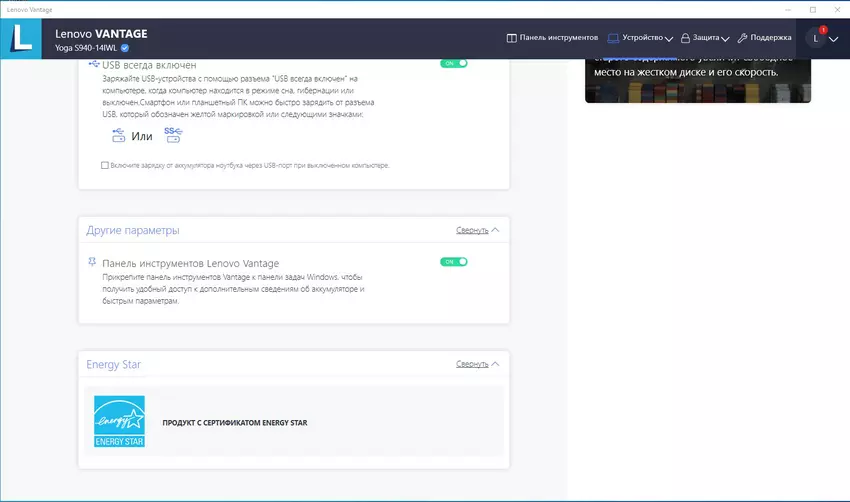Click the pin icon beside Панель инструментов Lenovo Vantage
This screenshot has width=850, height=502.
coord(92,262)
